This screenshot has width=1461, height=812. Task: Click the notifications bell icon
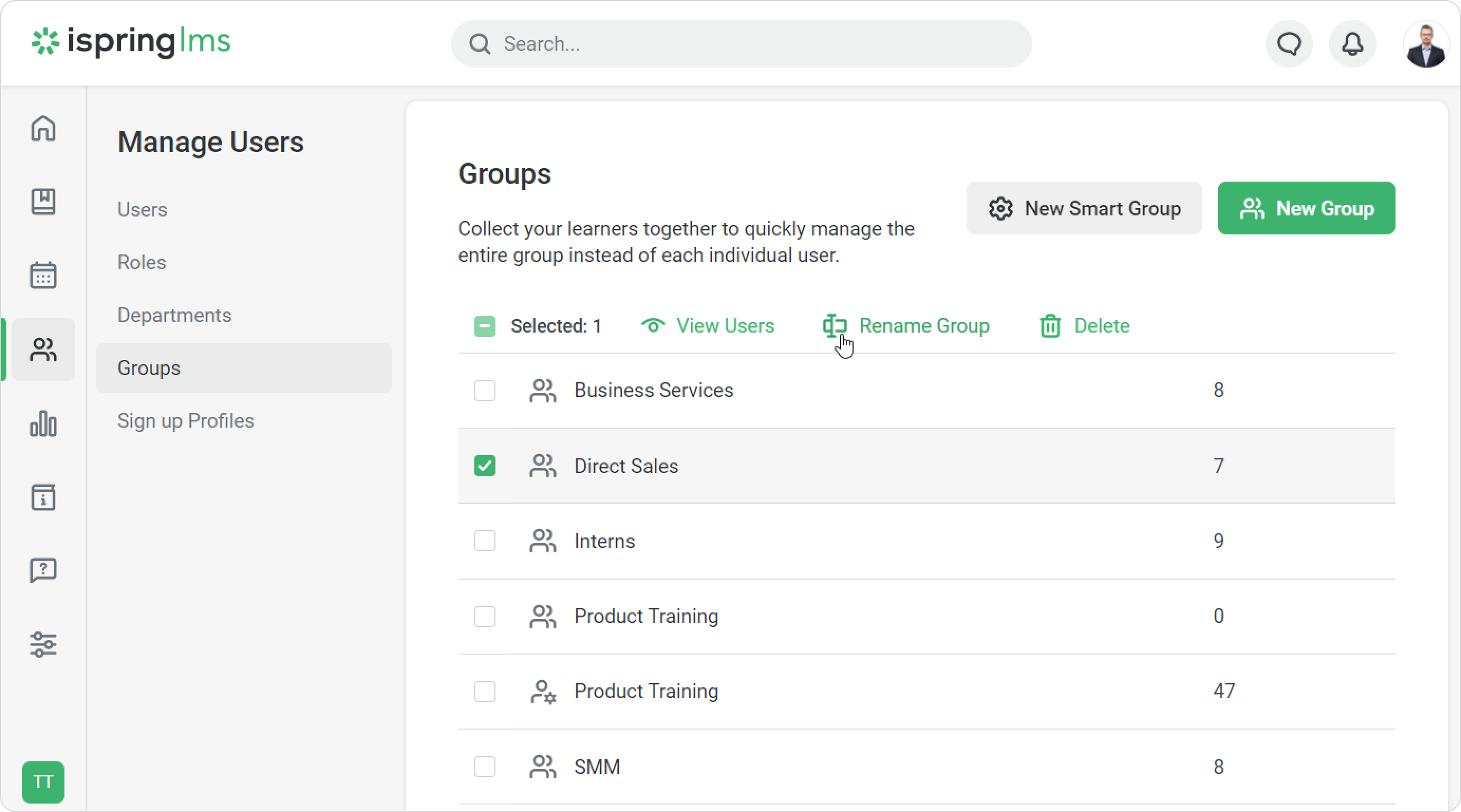point(1352,44)
